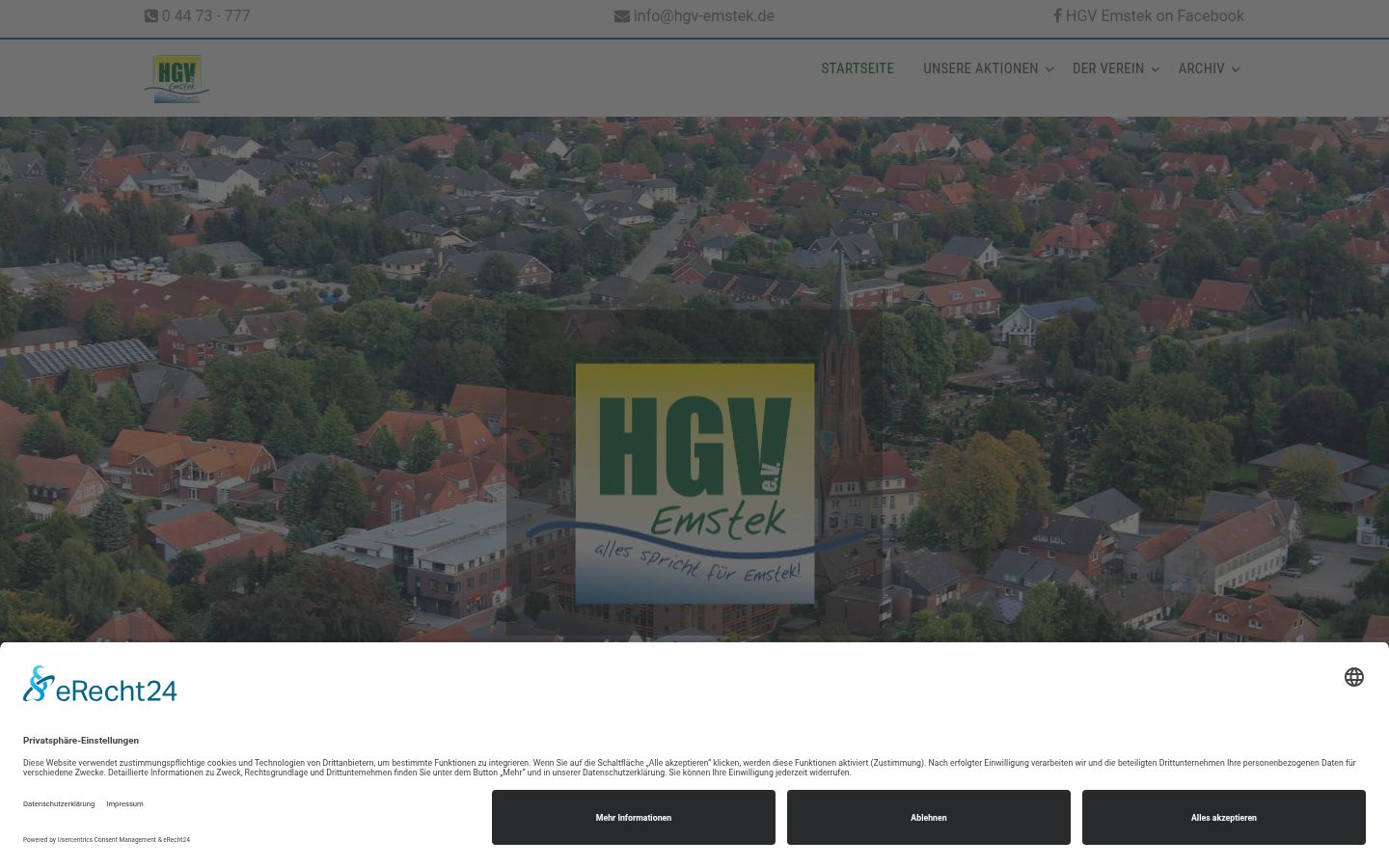The height and width of the screenshot is (868, 1389).
Task: Open the Der Verein menu
Action: point(1108,68)
